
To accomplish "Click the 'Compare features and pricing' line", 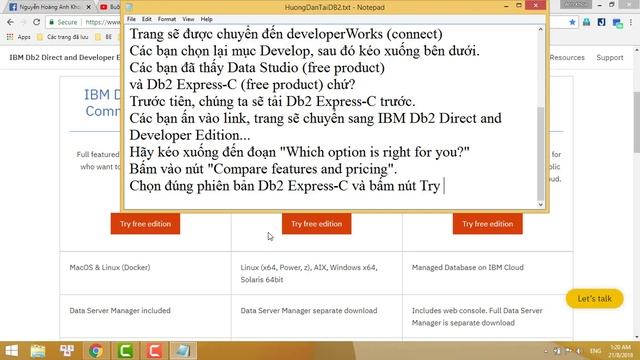I will coord(263,169).
